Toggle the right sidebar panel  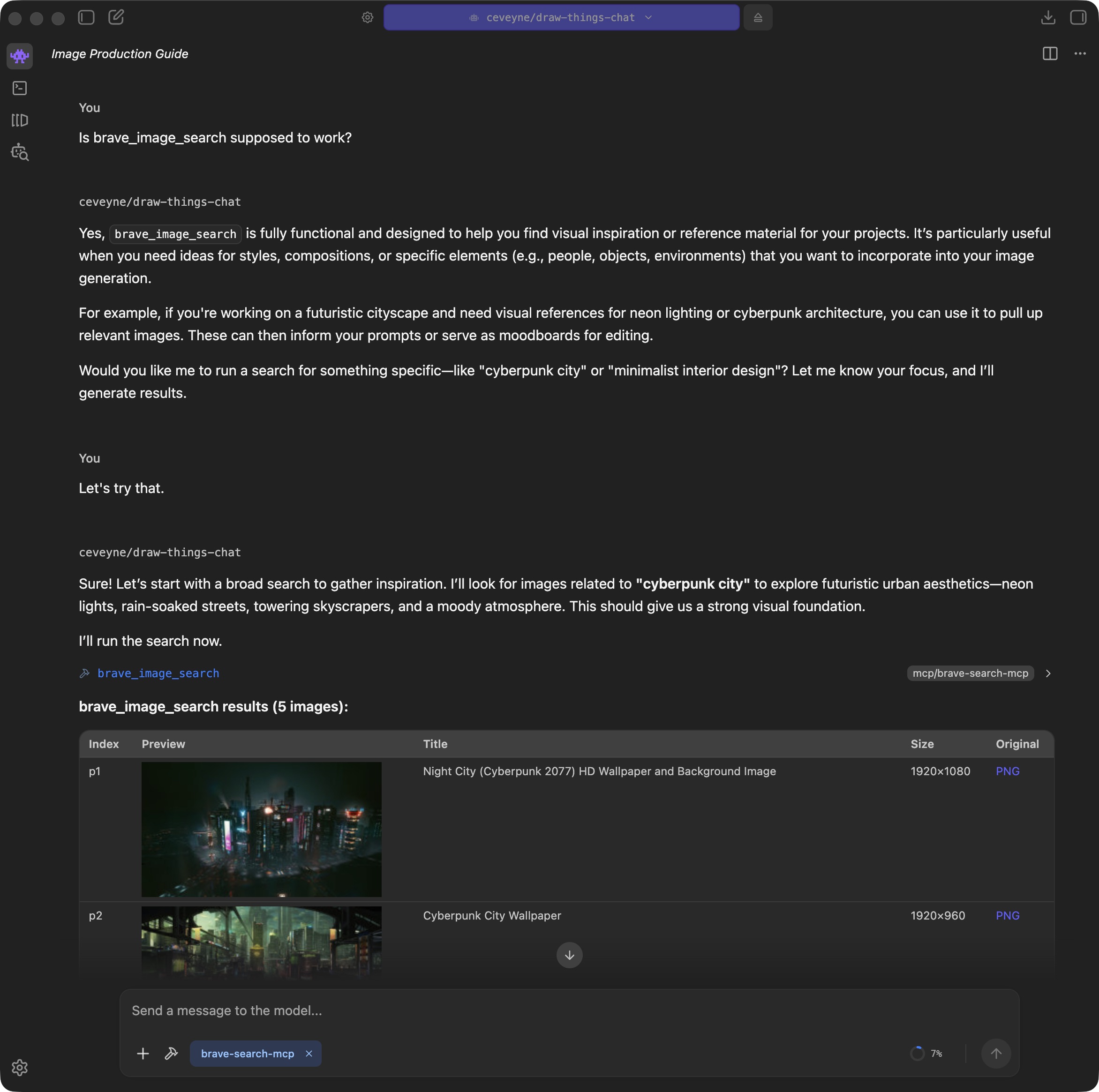pyautogui.click(x=1077, y=18)
